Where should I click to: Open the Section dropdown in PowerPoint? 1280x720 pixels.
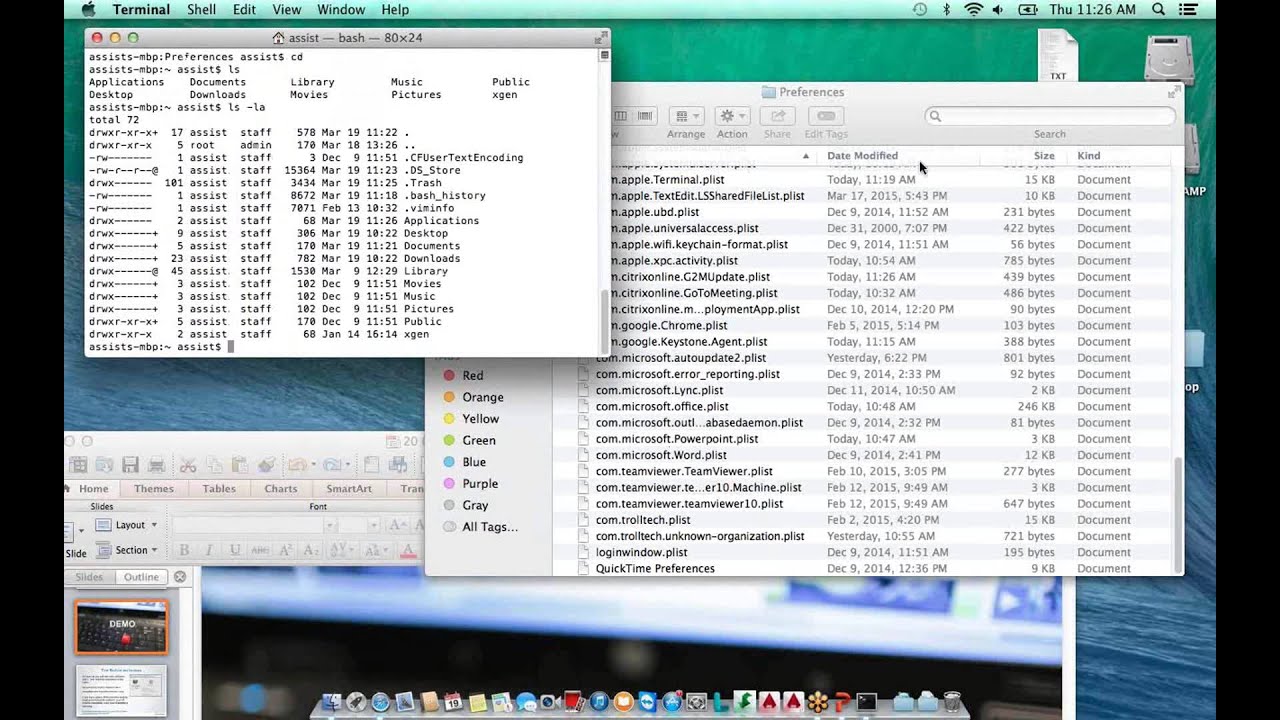point(127,550)
